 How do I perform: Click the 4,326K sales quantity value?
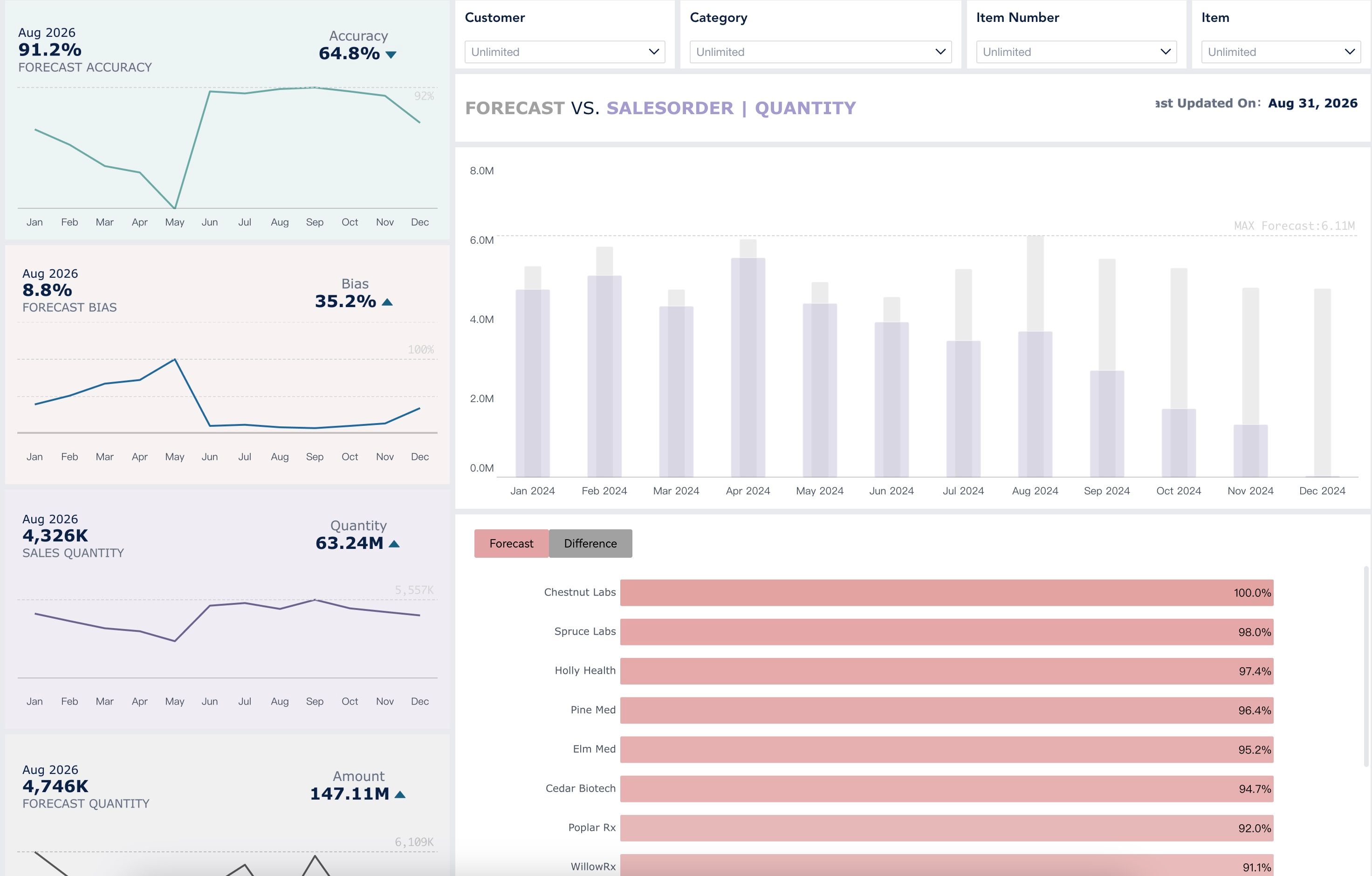click(55, 535)
